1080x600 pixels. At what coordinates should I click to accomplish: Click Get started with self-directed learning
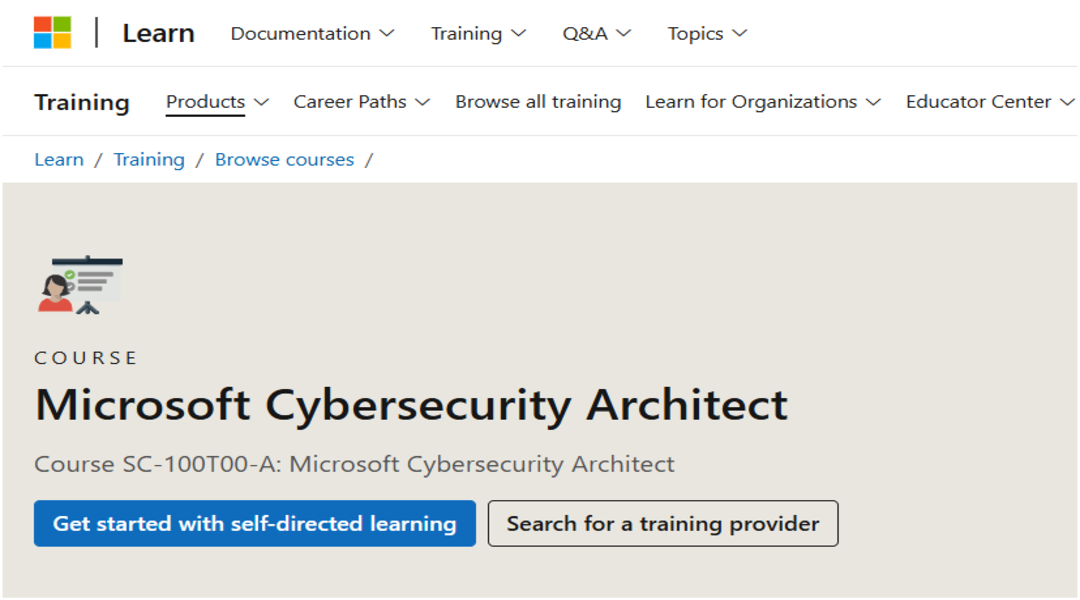254,524
